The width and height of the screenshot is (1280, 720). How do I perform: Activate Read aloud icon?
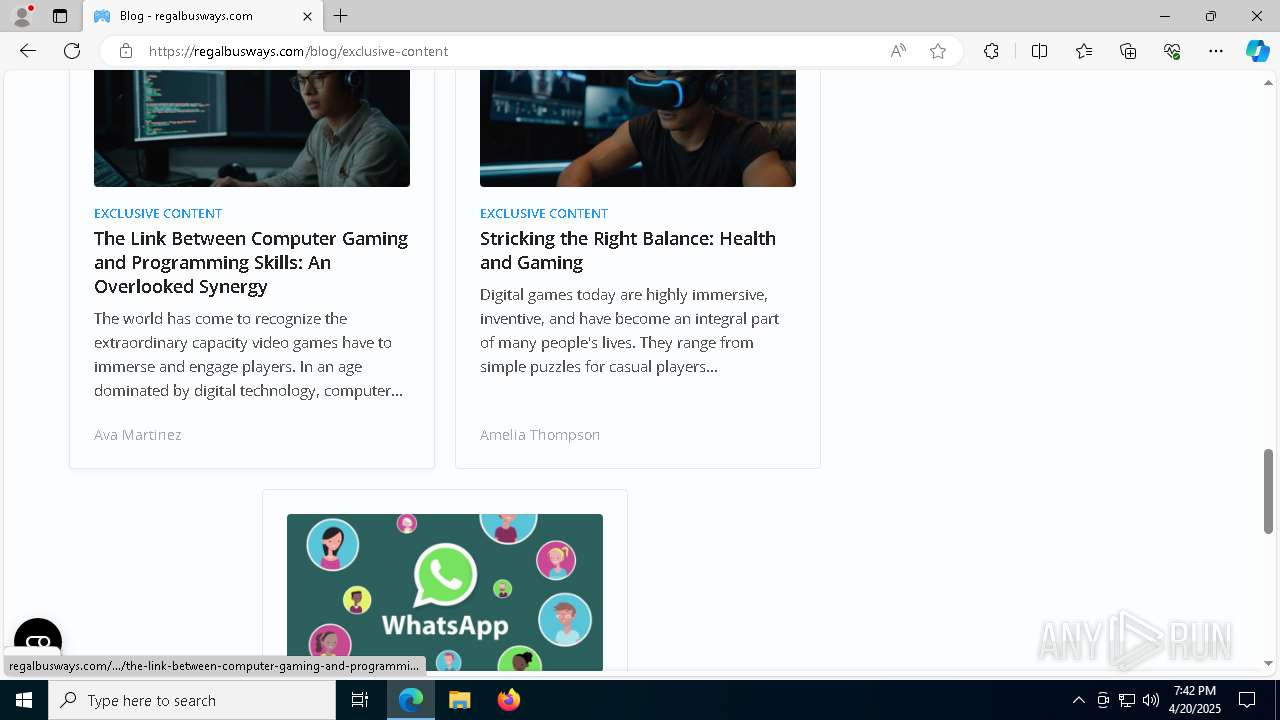pos(898,51)
